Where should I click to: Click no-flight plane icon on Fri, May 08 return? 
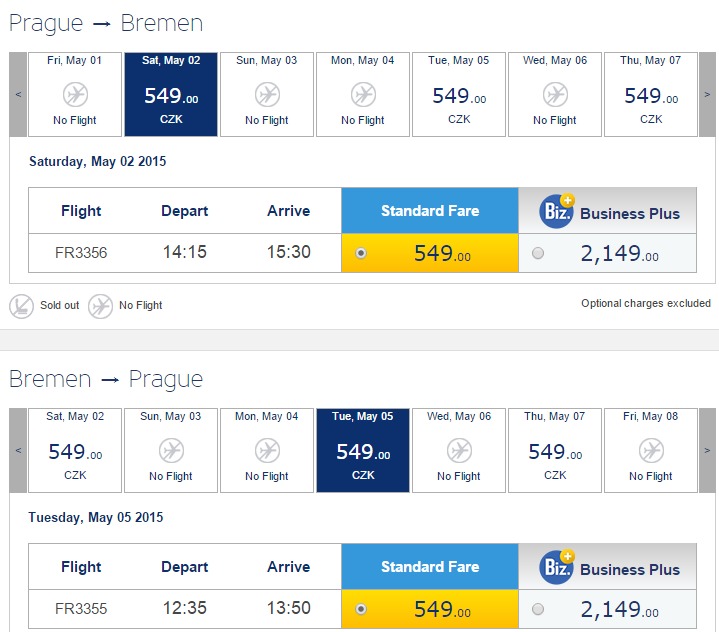pos(651,450)
